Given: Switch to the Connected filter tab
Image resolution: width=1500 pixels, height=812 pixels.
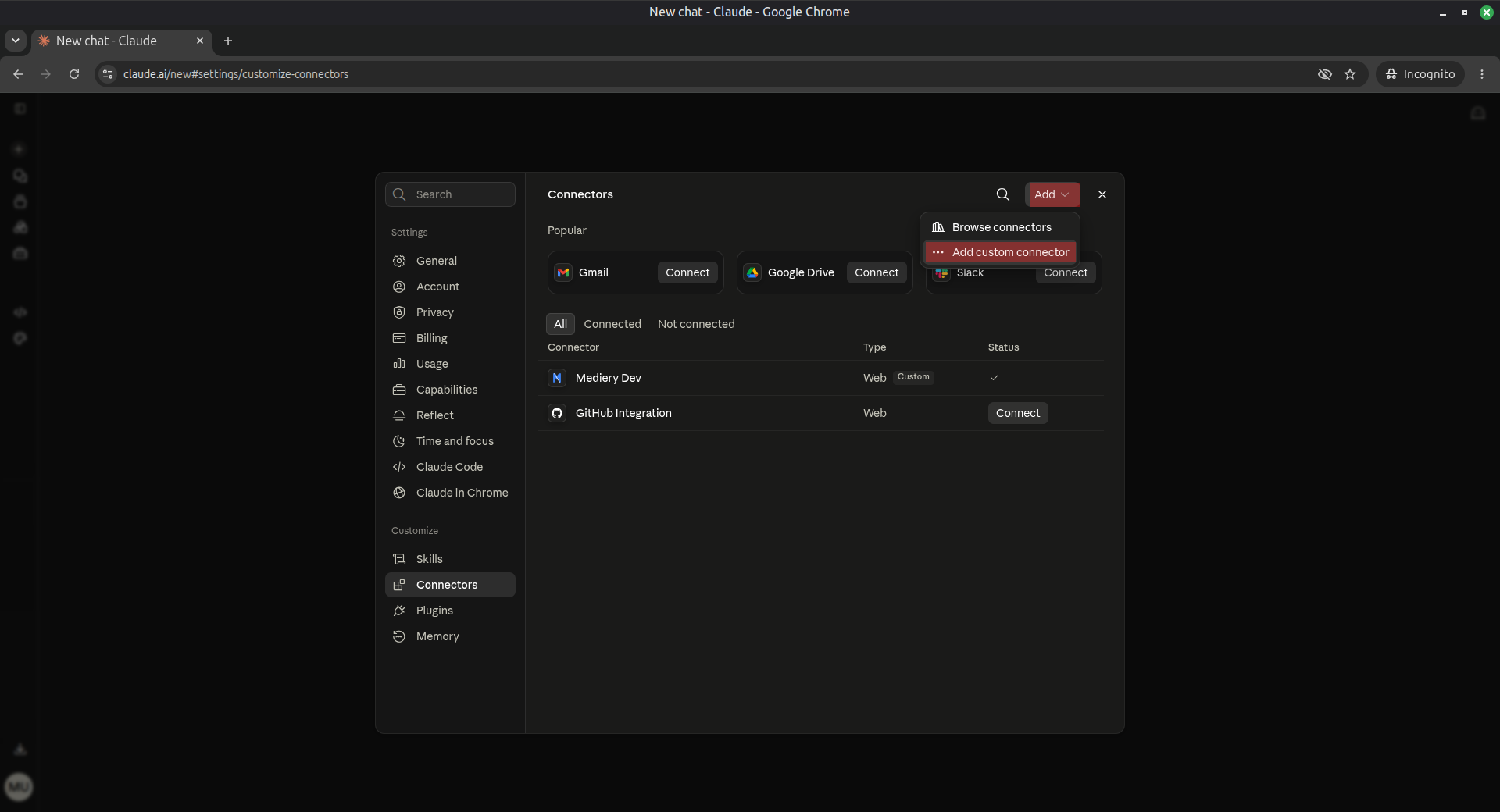Looking at the screenshot, I should tap(612, 324).
